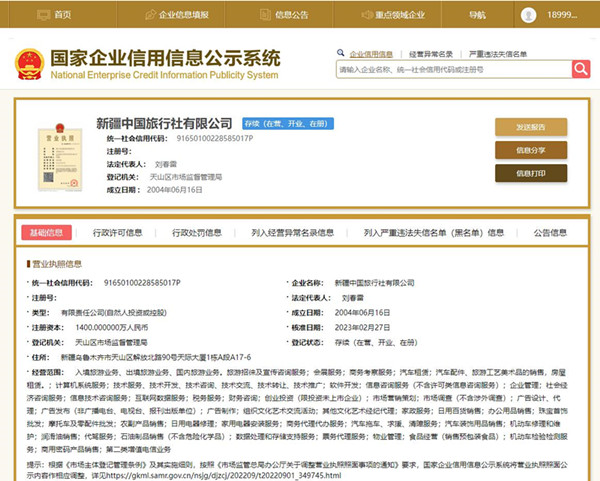Click the 首页 monitor icon
600x481 pixels.
[x=44, y=15]
